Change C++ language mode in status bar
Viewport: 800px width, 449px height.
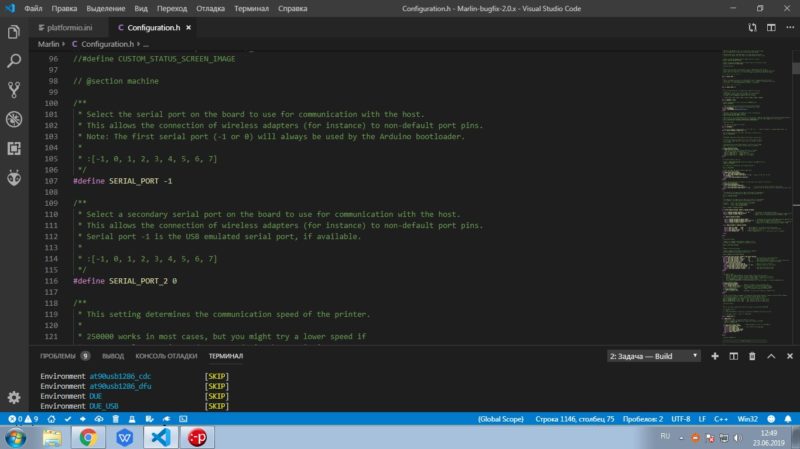(721, 419)
